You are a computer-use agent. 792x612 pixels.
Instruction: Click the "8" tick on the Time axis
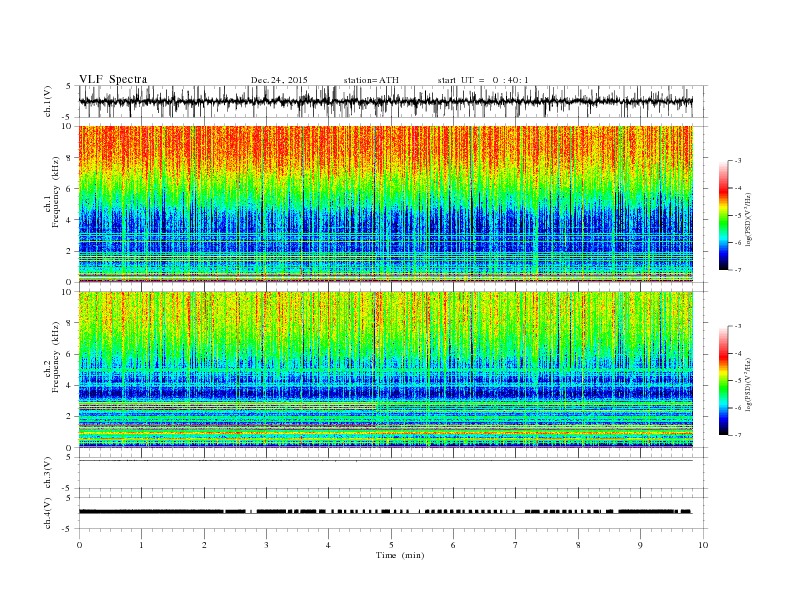pyautogui.click(x=578, y=545)
